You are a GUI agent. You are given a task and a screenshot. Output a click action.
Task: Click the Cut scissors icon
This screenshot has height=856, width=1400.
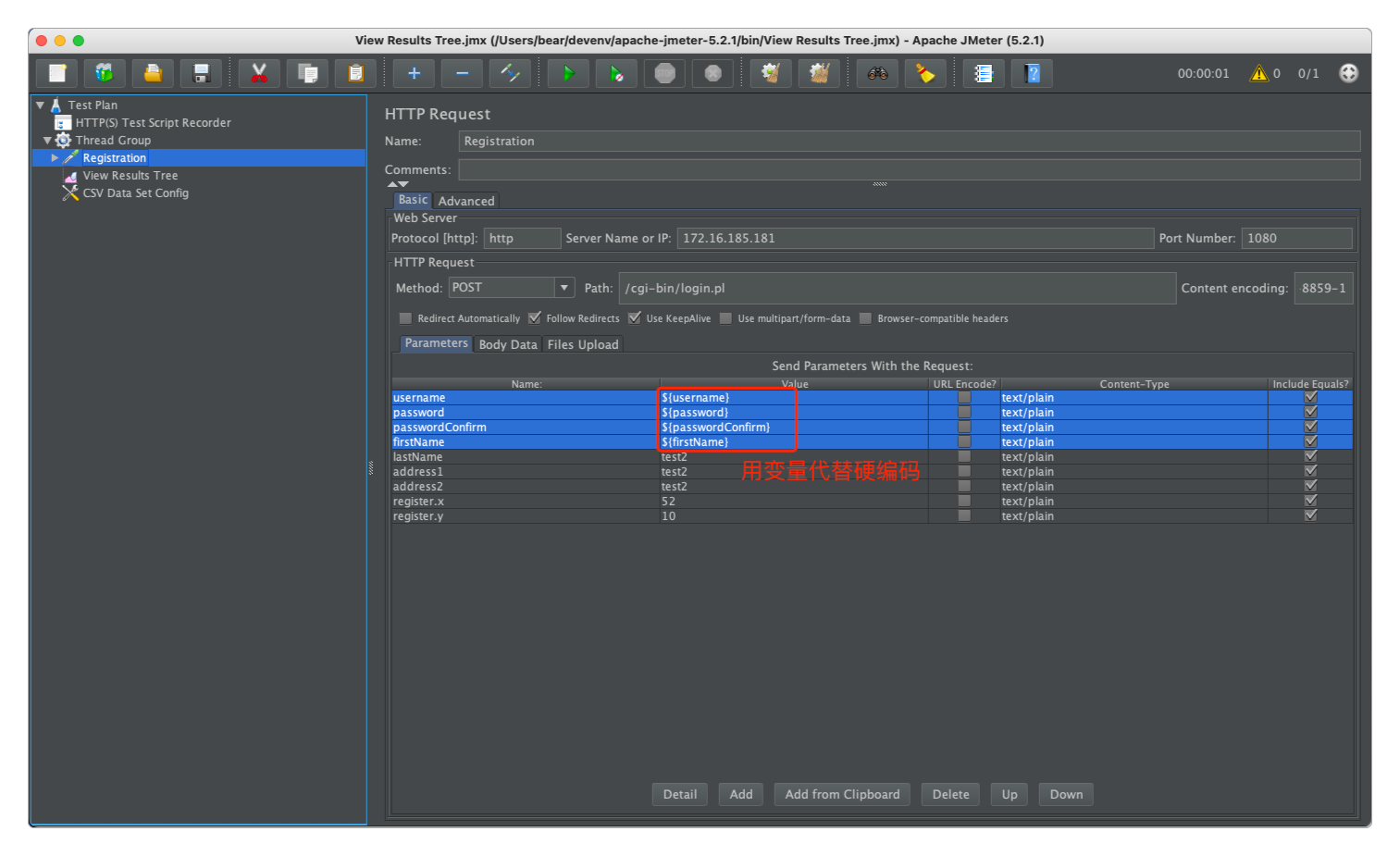coord(259,73)
